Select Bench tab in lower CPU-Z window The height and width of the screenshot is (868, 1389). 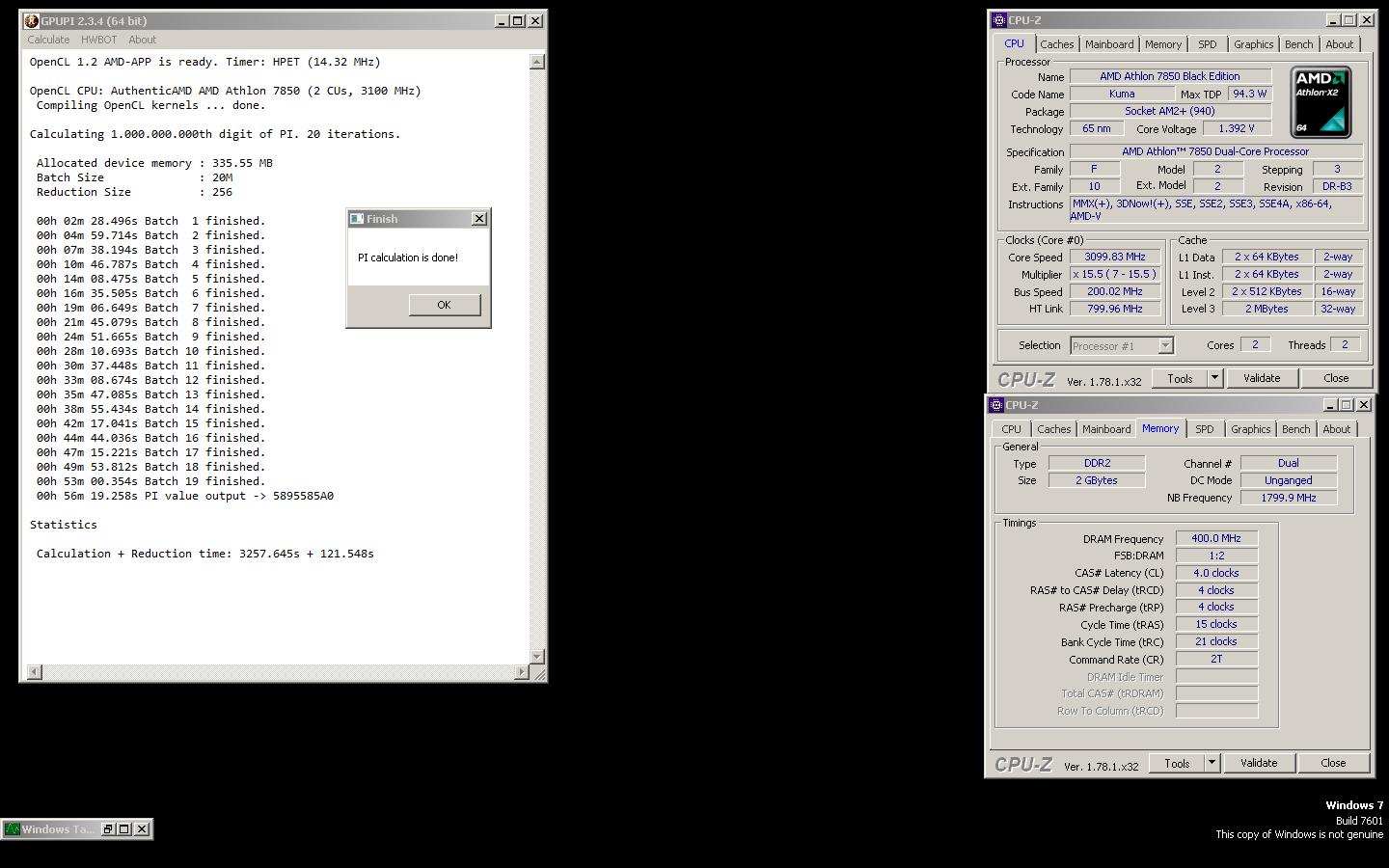click(1295, 429)
